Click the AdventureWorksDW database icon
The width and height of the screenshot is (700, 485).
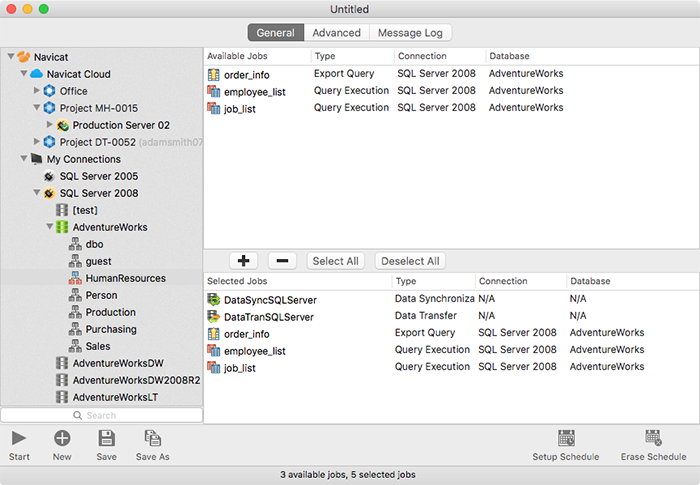[62, 363]
